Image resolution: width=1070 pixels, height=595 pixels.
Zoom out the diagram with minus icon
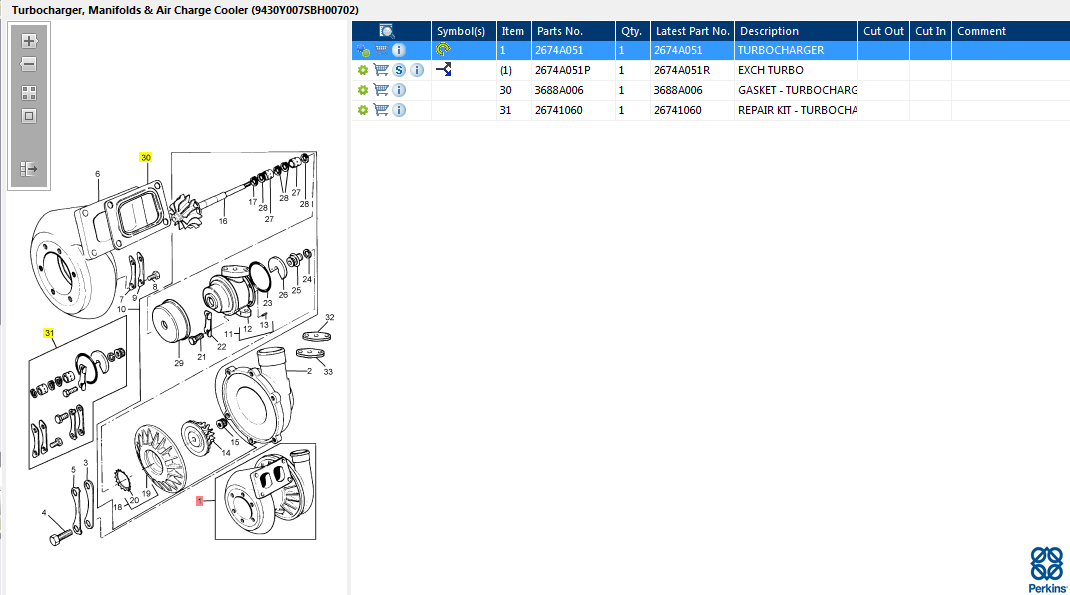[x=29, y=64]
